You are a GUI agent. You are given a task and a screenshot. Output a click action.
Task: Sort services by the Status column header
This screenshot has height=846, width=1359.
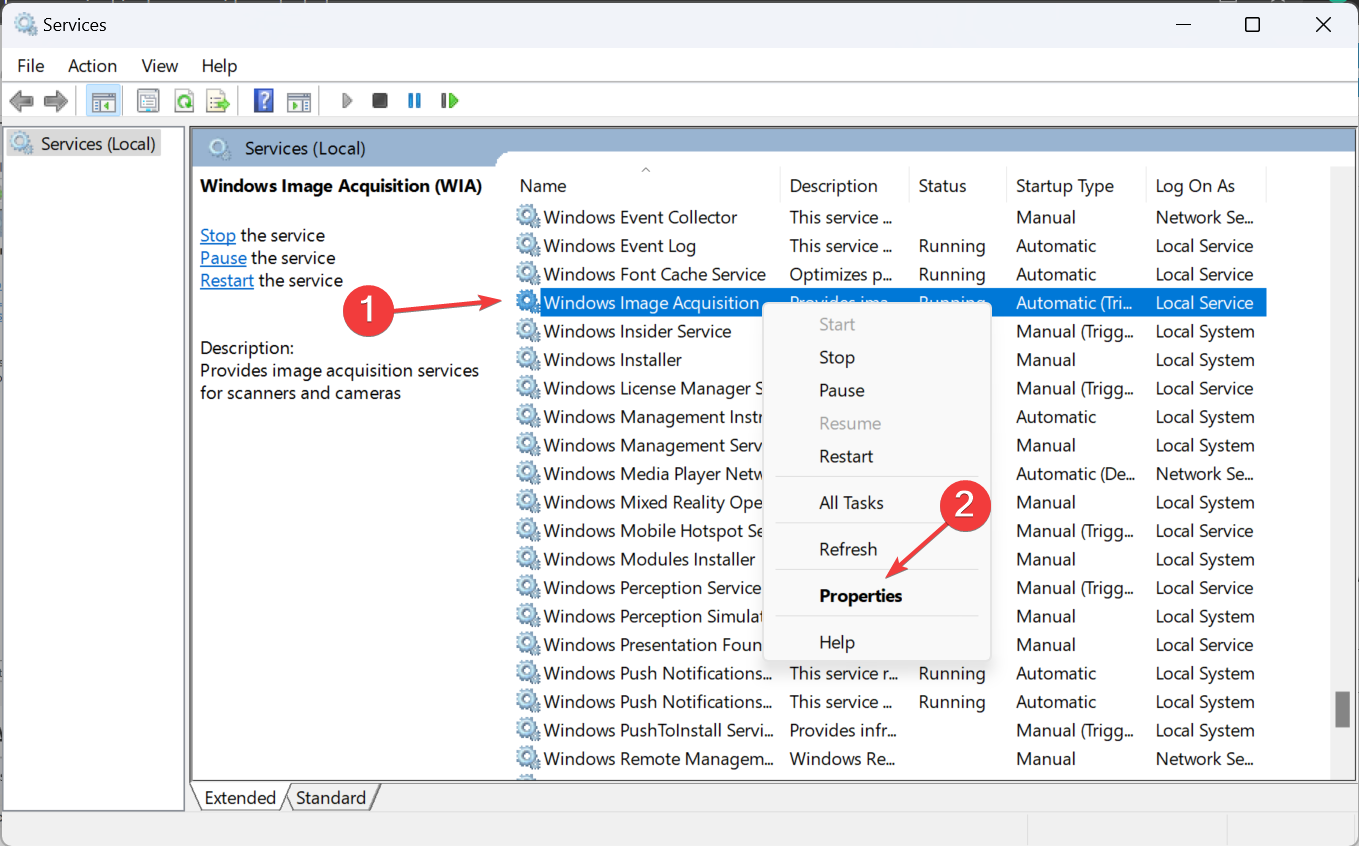941,185
